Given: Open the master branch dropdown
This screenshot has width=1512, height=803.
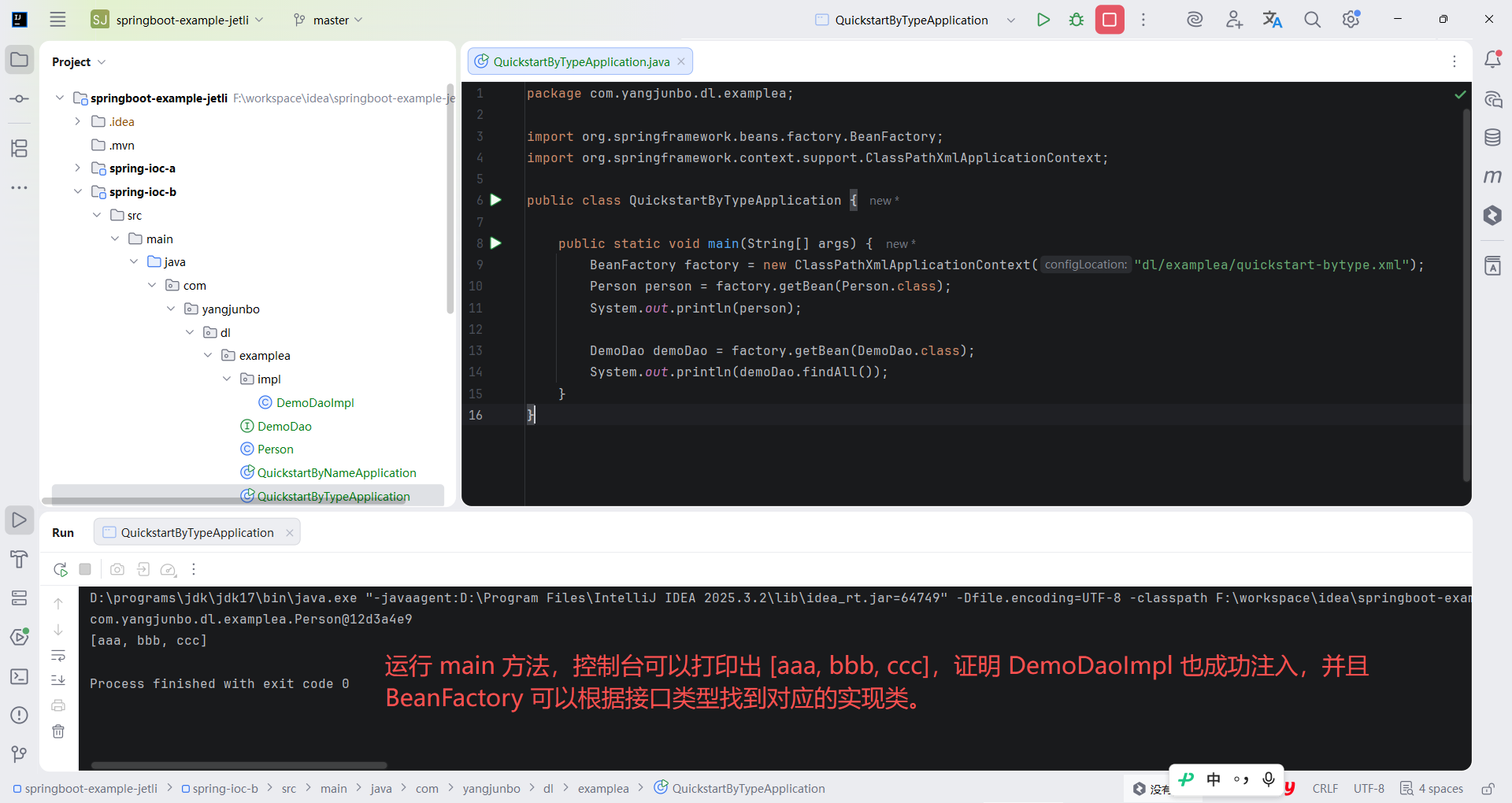Looking at the screenshot, I should point(328,20).
